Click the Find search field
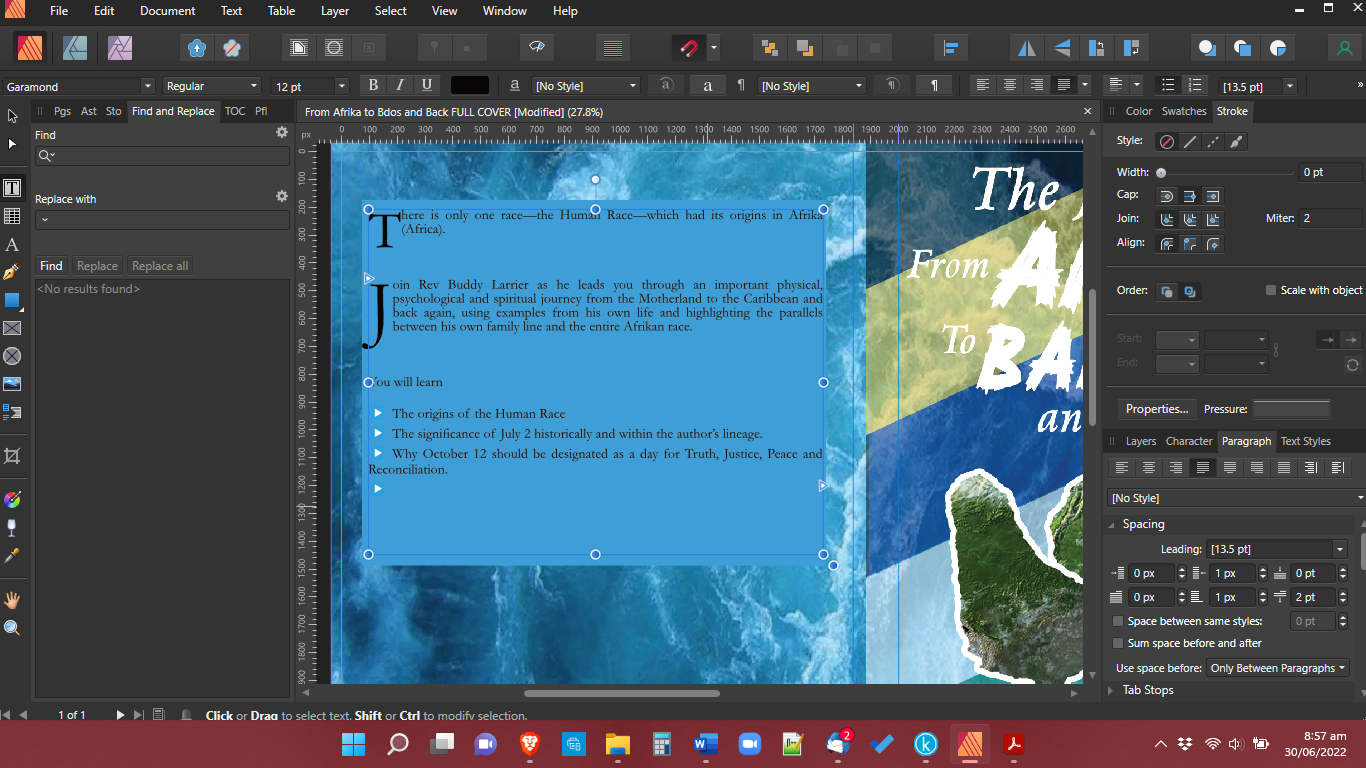Viewport: 1366px width, 768px height. click(162, 155)
